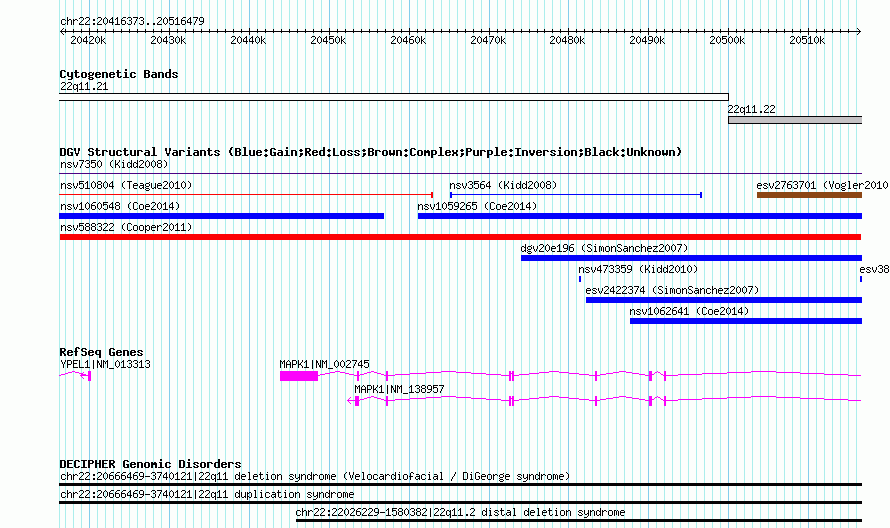Click the 20420k ruler tick label

click(x=88, y=40)
